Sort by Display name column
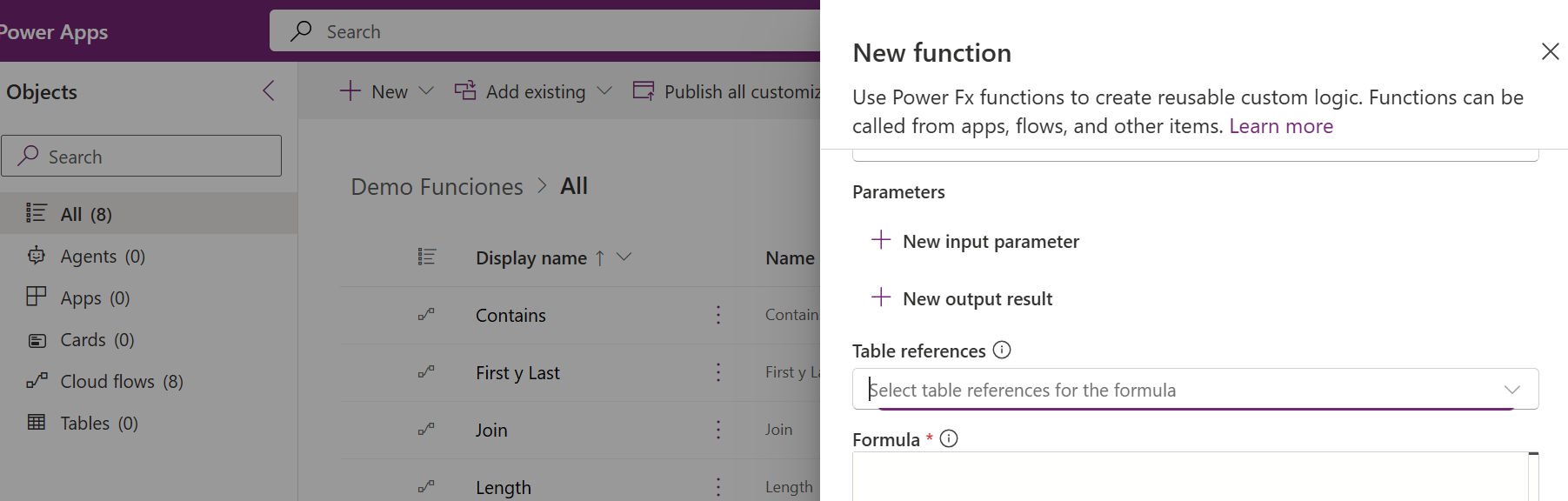Screen dimensions: 1568x501 tap(531, 257)
